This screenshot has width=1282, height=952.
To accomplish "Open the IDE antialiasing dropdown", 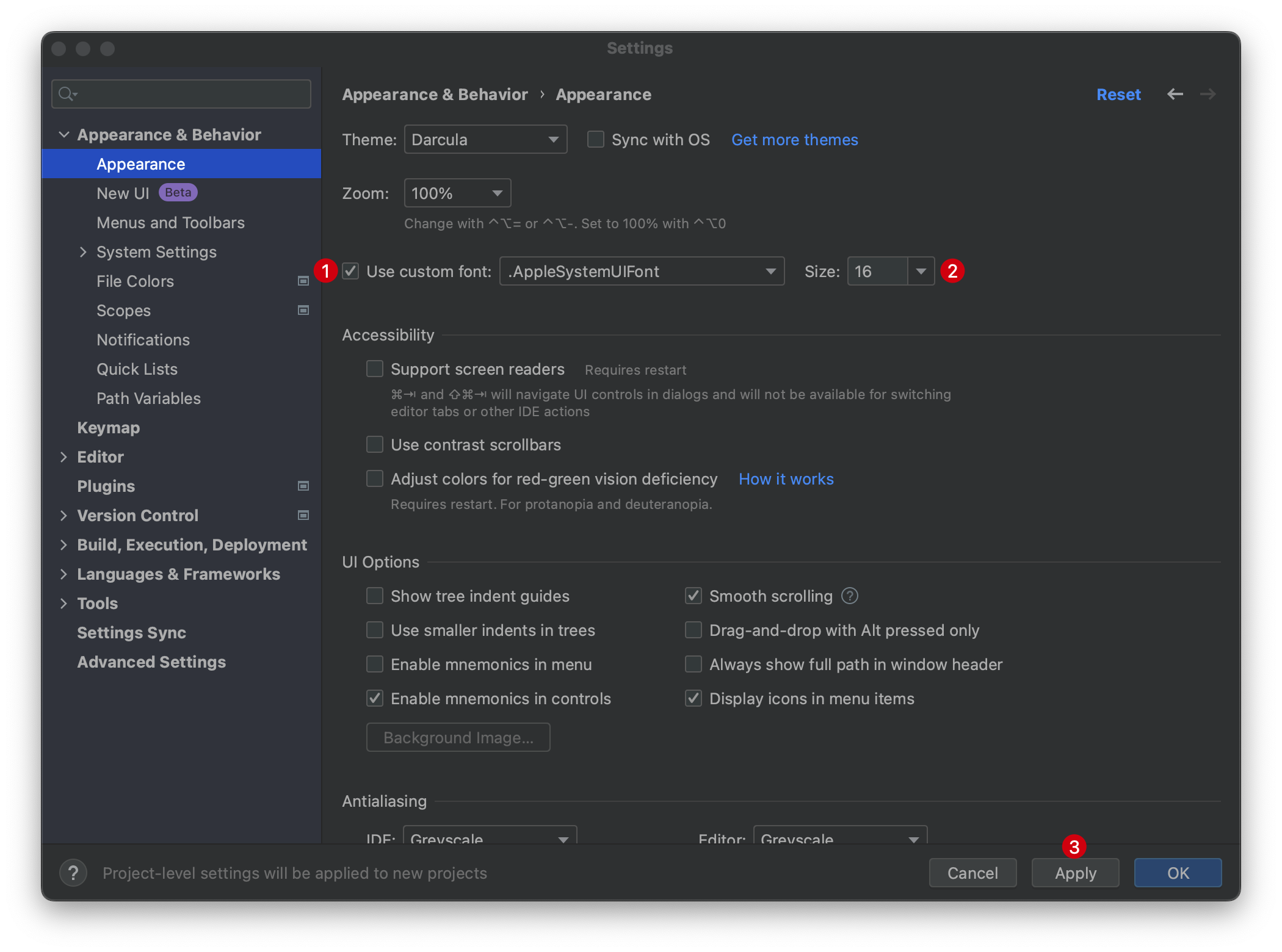I will pyautogui.click(x=490, y=835).
